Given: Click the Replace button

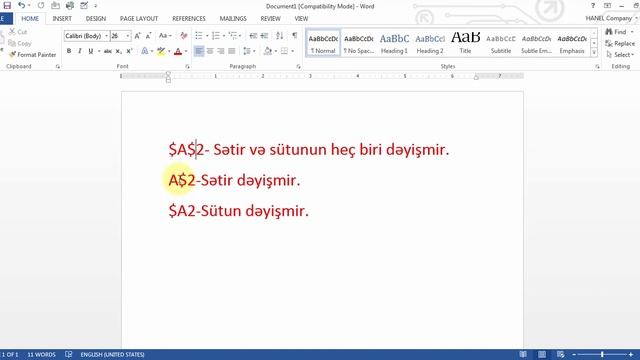Looking at the screenshot, I should [x=620, y=43].
